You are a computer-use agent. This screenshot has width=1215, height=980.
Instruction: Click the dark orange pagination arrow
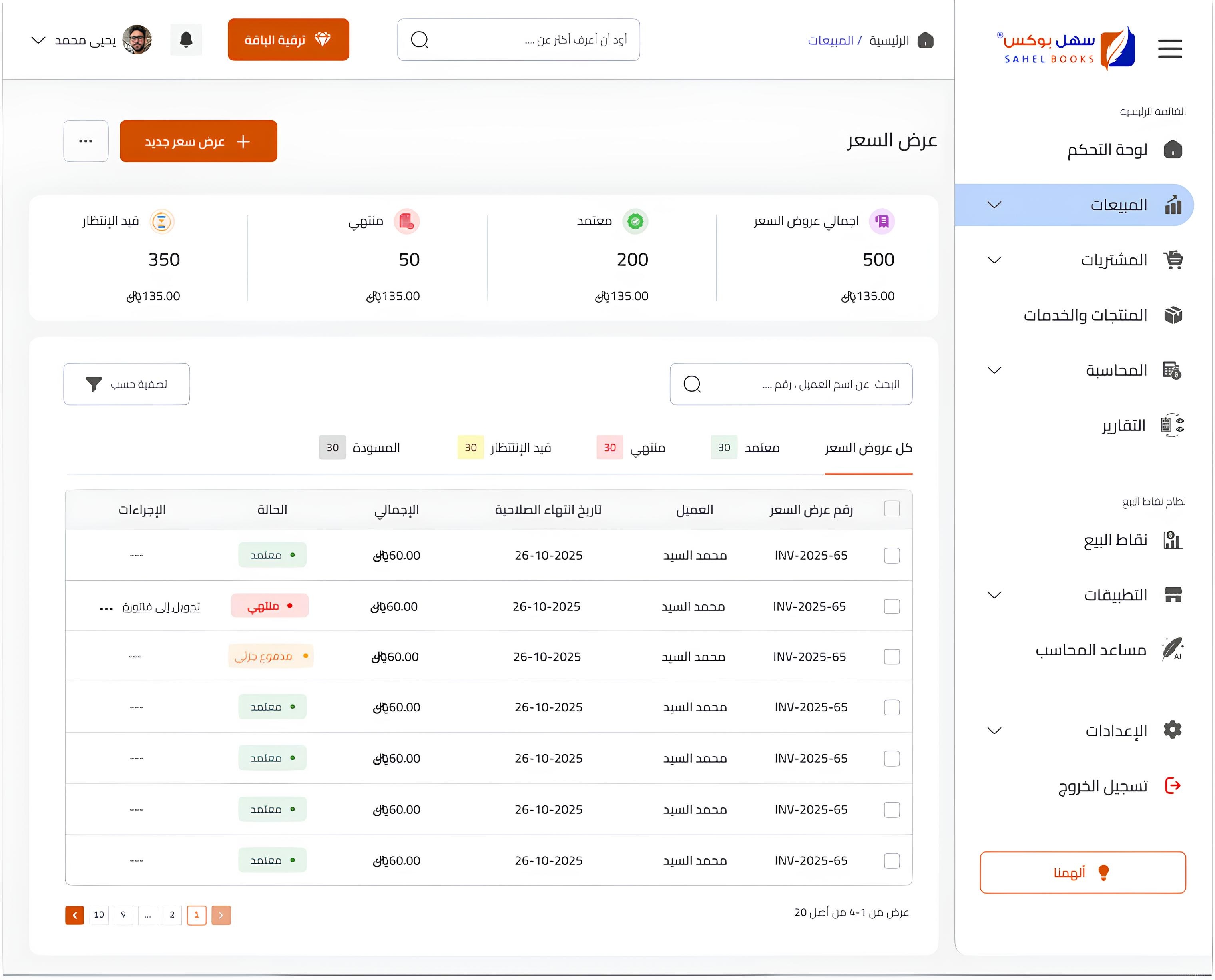point(74,915)
